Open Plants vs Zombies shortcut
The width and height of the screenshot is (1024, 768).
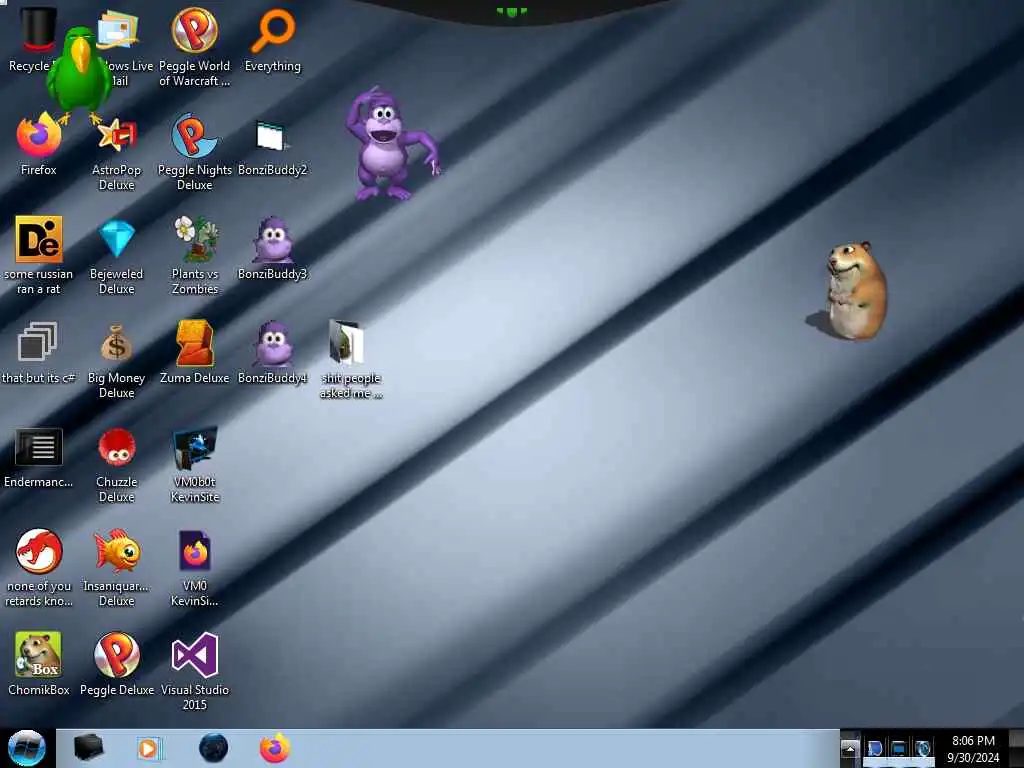195,239
